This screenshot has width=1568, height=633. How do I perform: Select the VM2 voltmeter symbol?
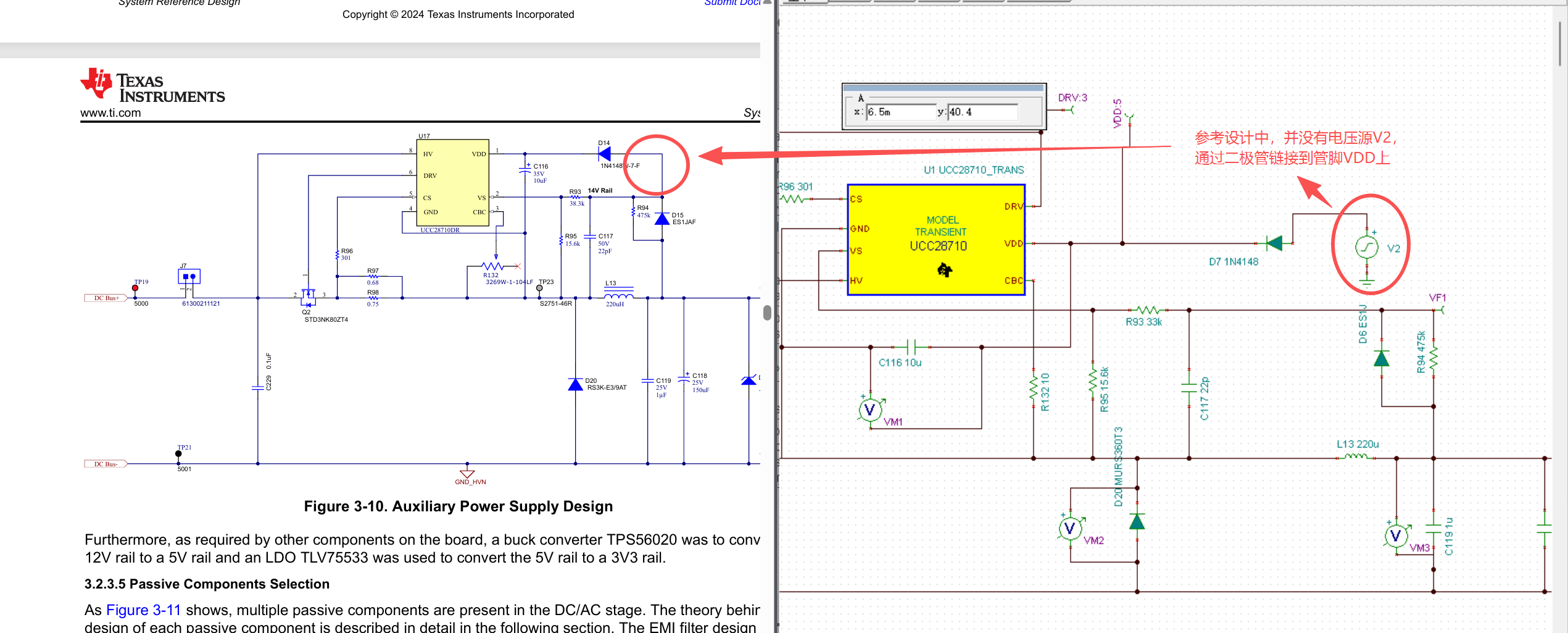(1070, 528)
